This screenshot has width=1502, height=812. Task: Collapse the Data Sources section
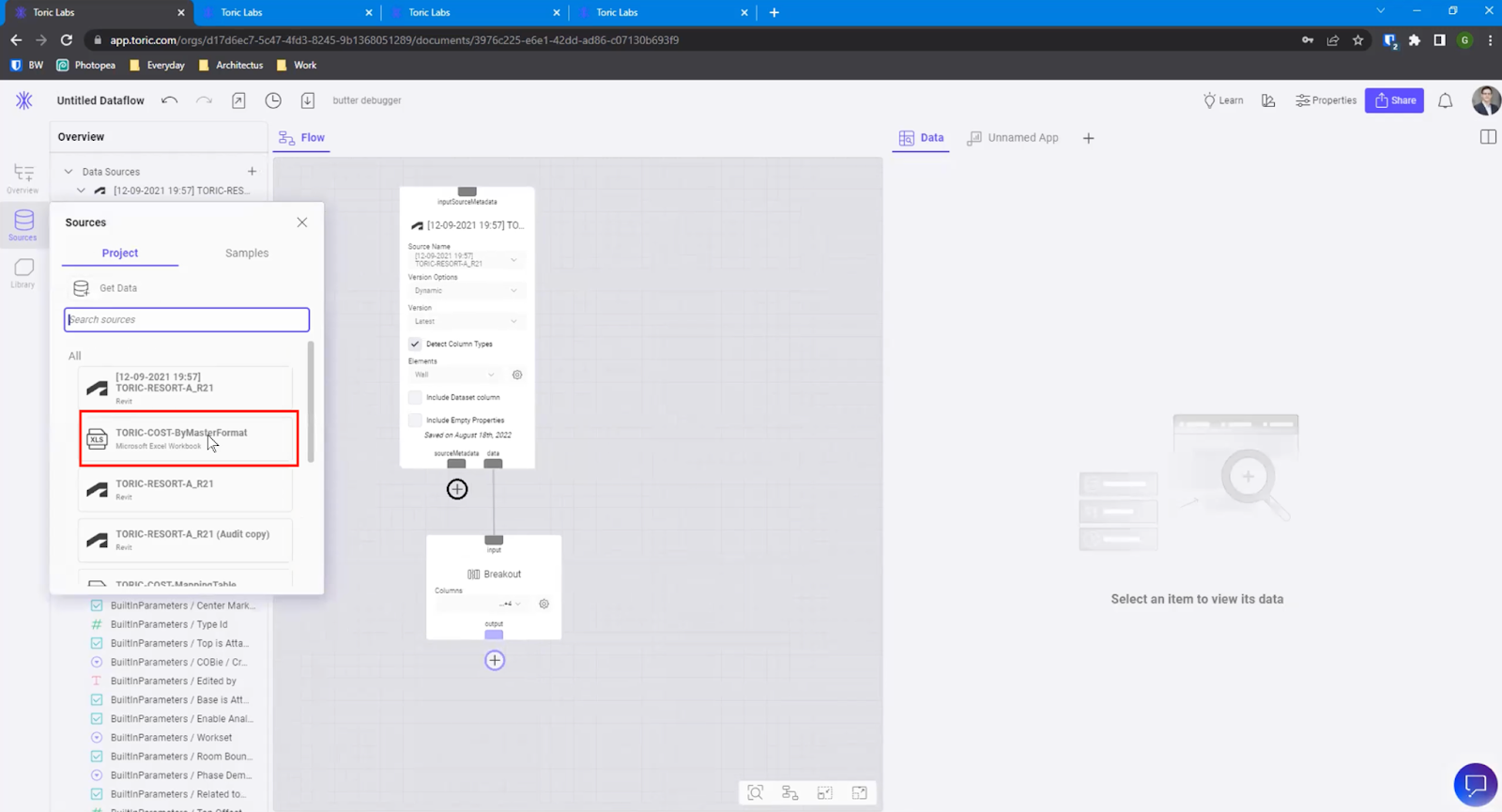[x=69, y=172]
